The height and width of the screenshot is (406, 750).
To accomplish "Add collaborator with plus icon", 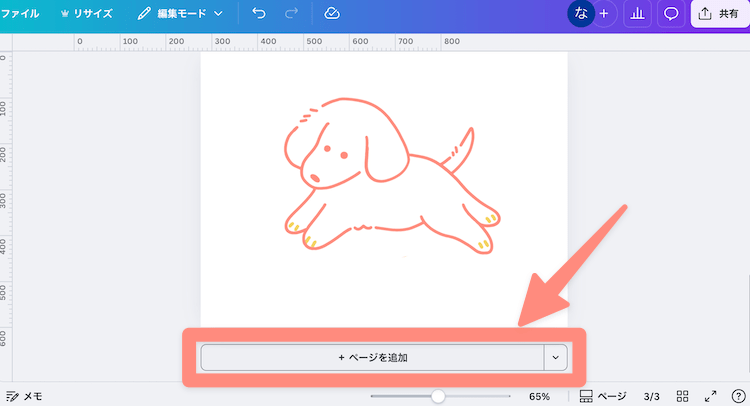I will 604,13.
